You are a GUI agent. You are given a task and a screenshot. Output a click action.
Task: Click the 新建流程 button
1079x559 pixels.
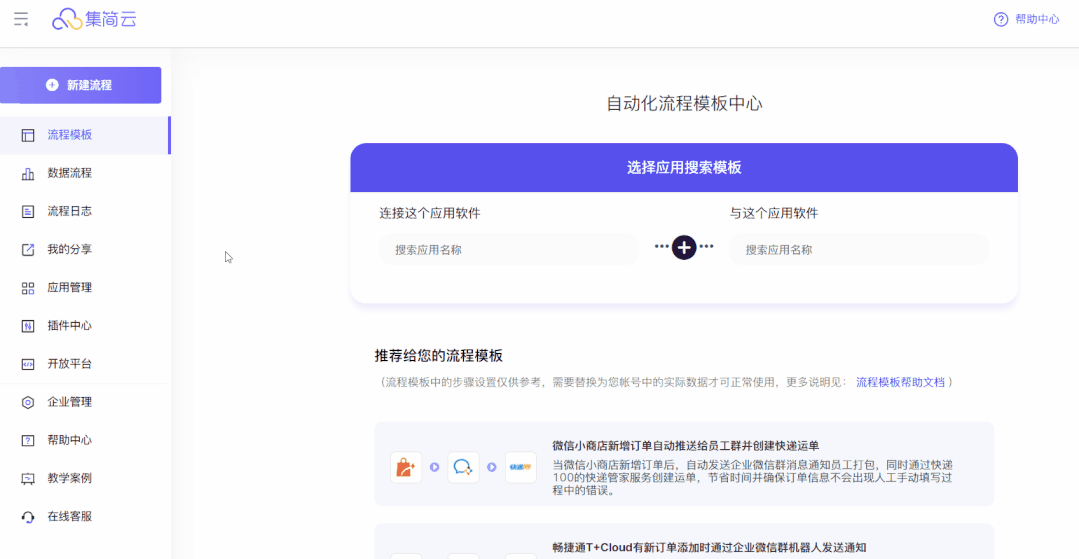tap(81, 85)
